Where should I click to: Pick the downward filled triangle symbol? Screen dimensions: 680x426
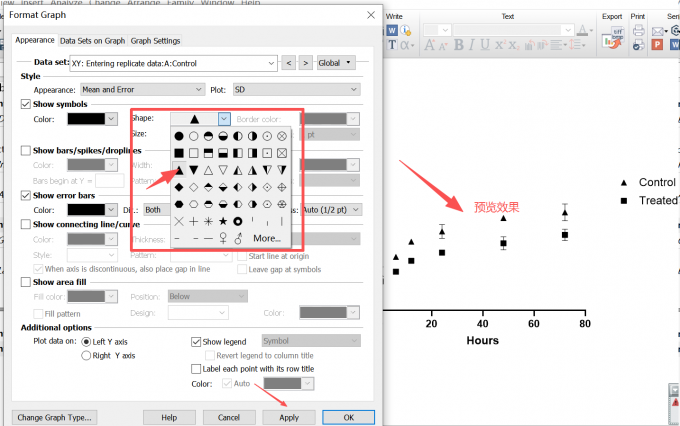194,170
